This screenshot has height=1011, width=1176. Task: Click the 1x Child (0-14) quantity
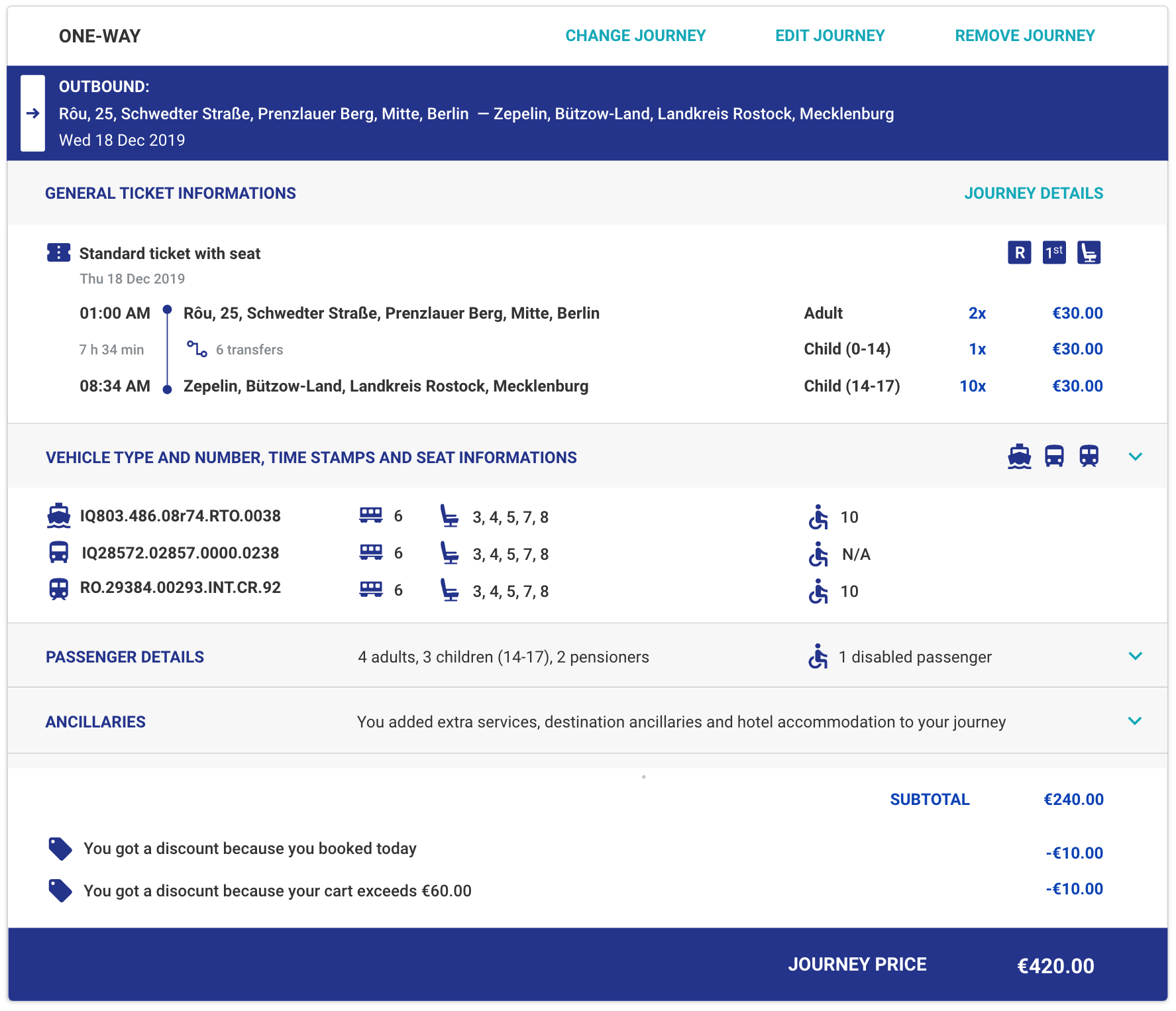(977, 349)
